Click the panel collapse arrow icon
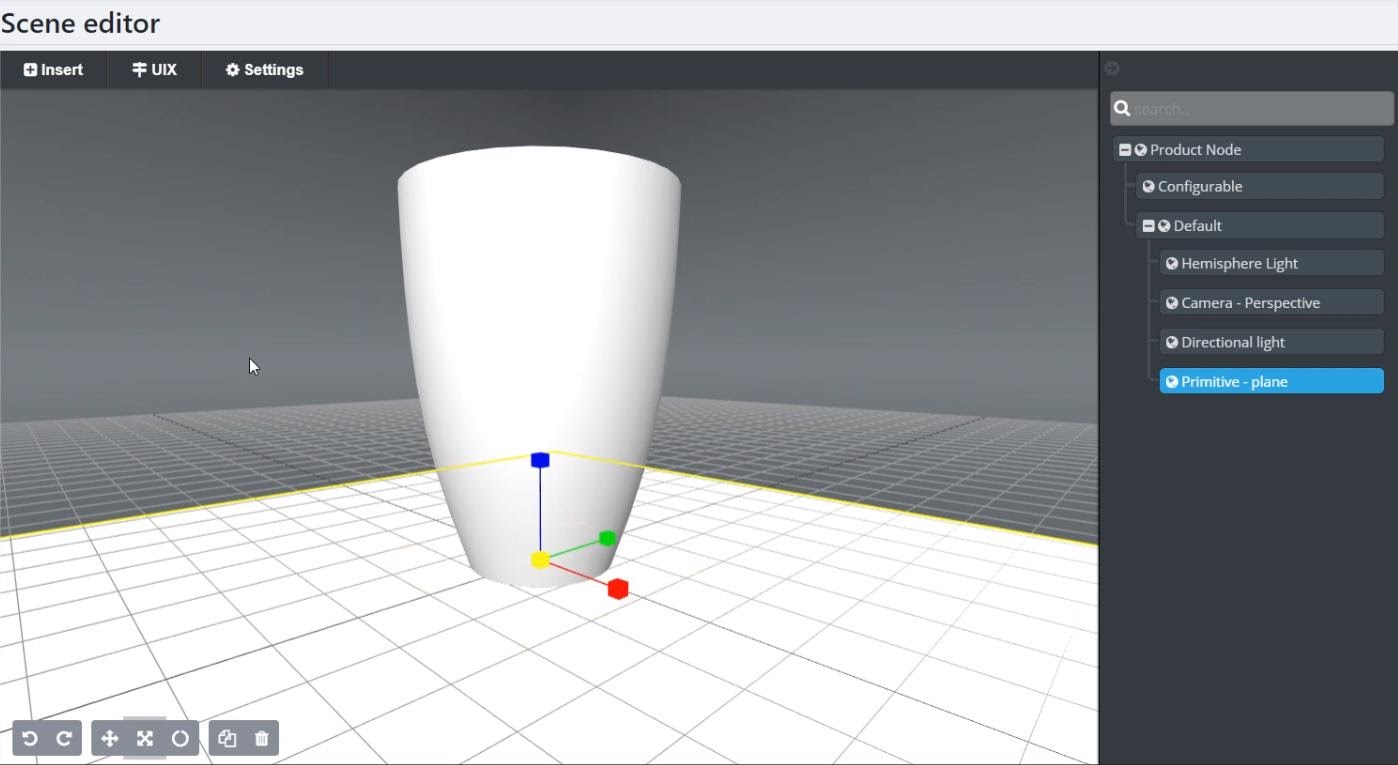This screenshot has width=1398, height=765. [x=1112, y=68]
